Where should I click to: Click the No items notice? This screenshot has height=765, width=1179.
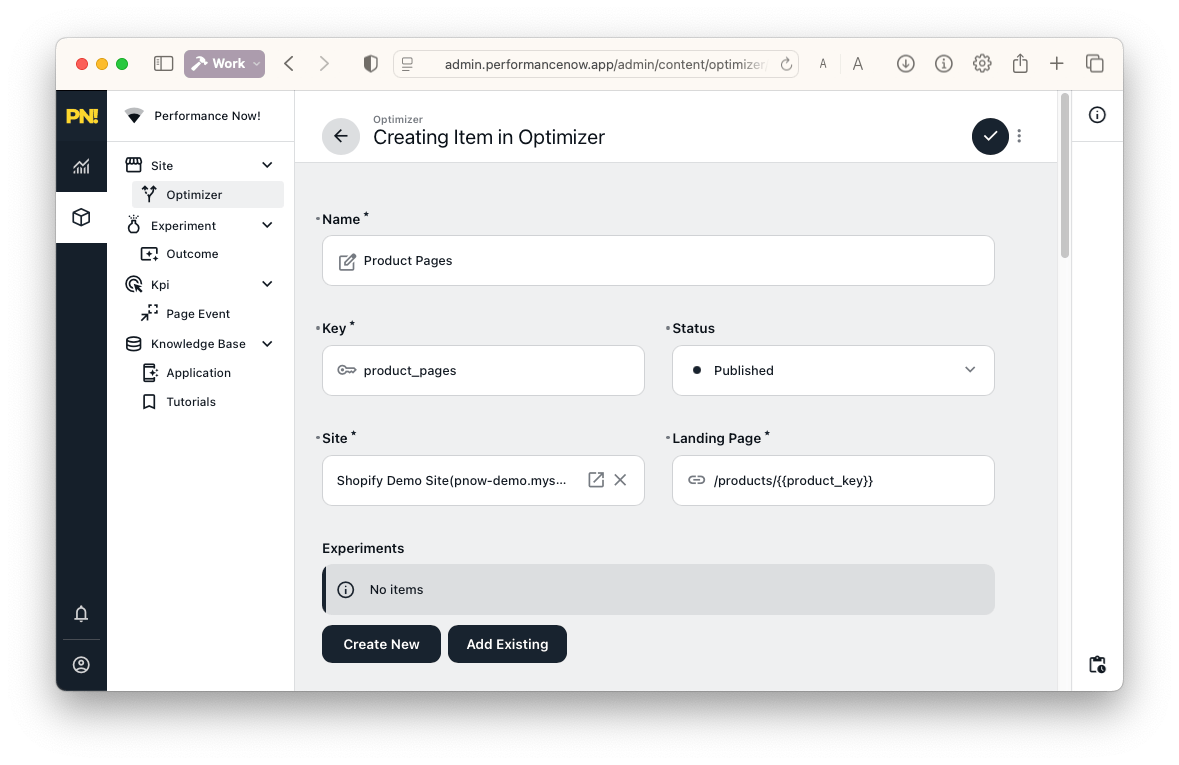[x=658, y=590]
